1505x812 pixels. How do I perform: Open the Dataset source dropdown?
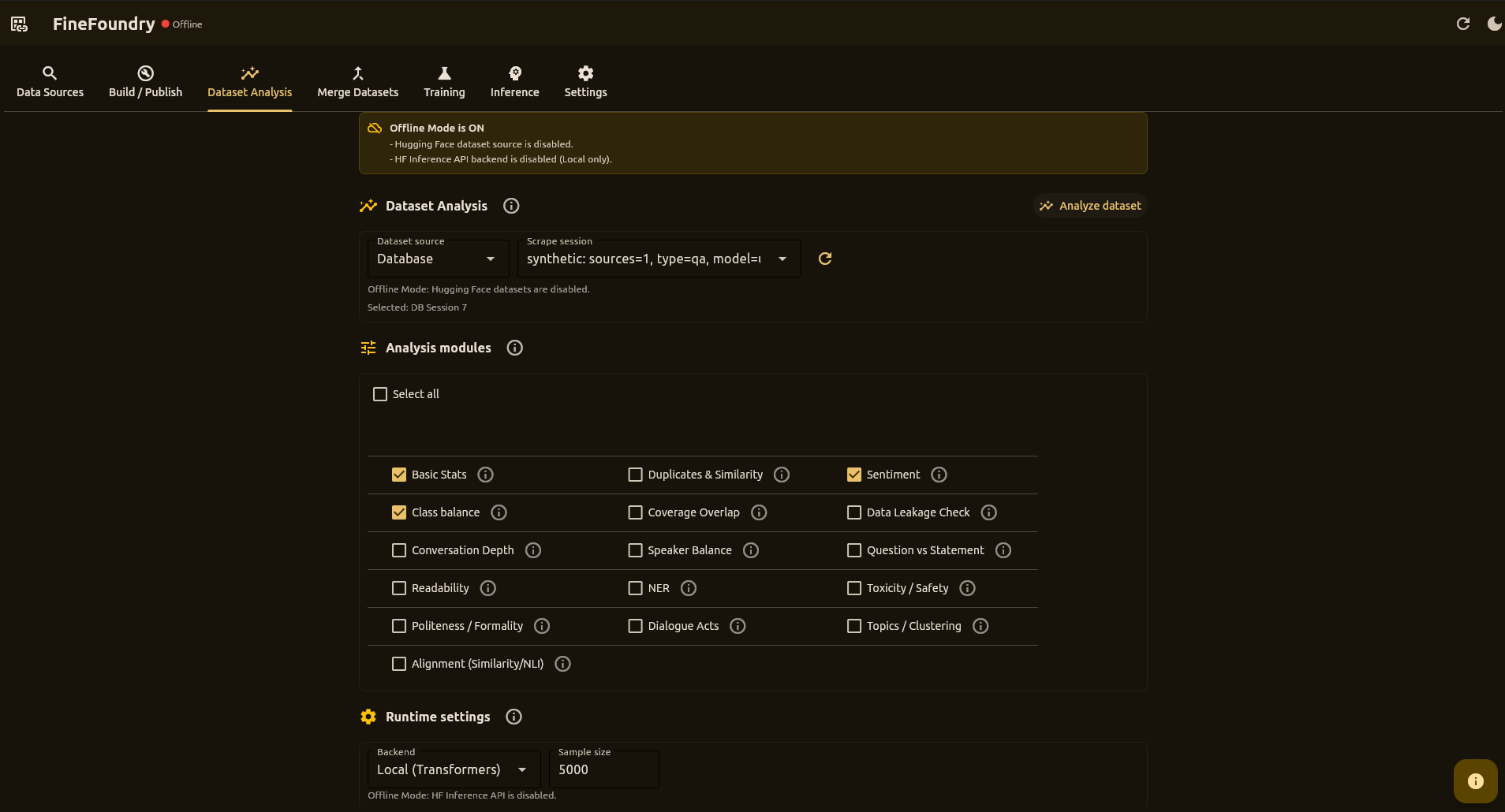(x=437, y=259)
